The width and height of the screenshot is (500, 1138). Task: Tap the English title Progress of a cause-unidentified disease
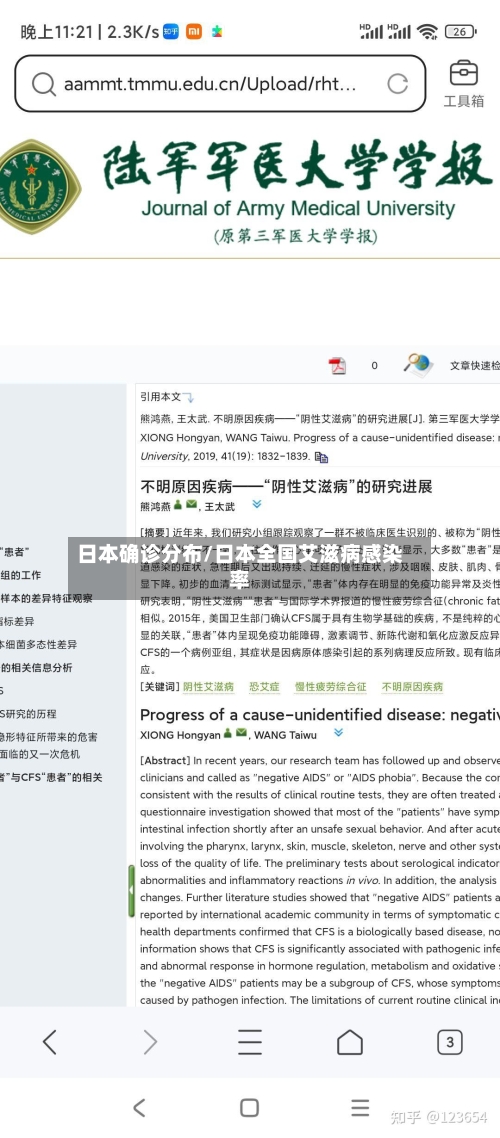coord(319,715)
